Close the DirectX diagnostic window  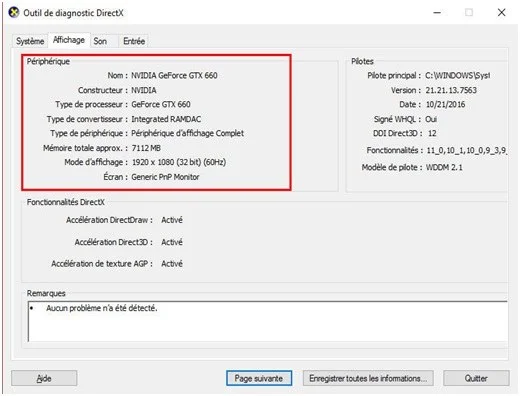tap(501, 13)
